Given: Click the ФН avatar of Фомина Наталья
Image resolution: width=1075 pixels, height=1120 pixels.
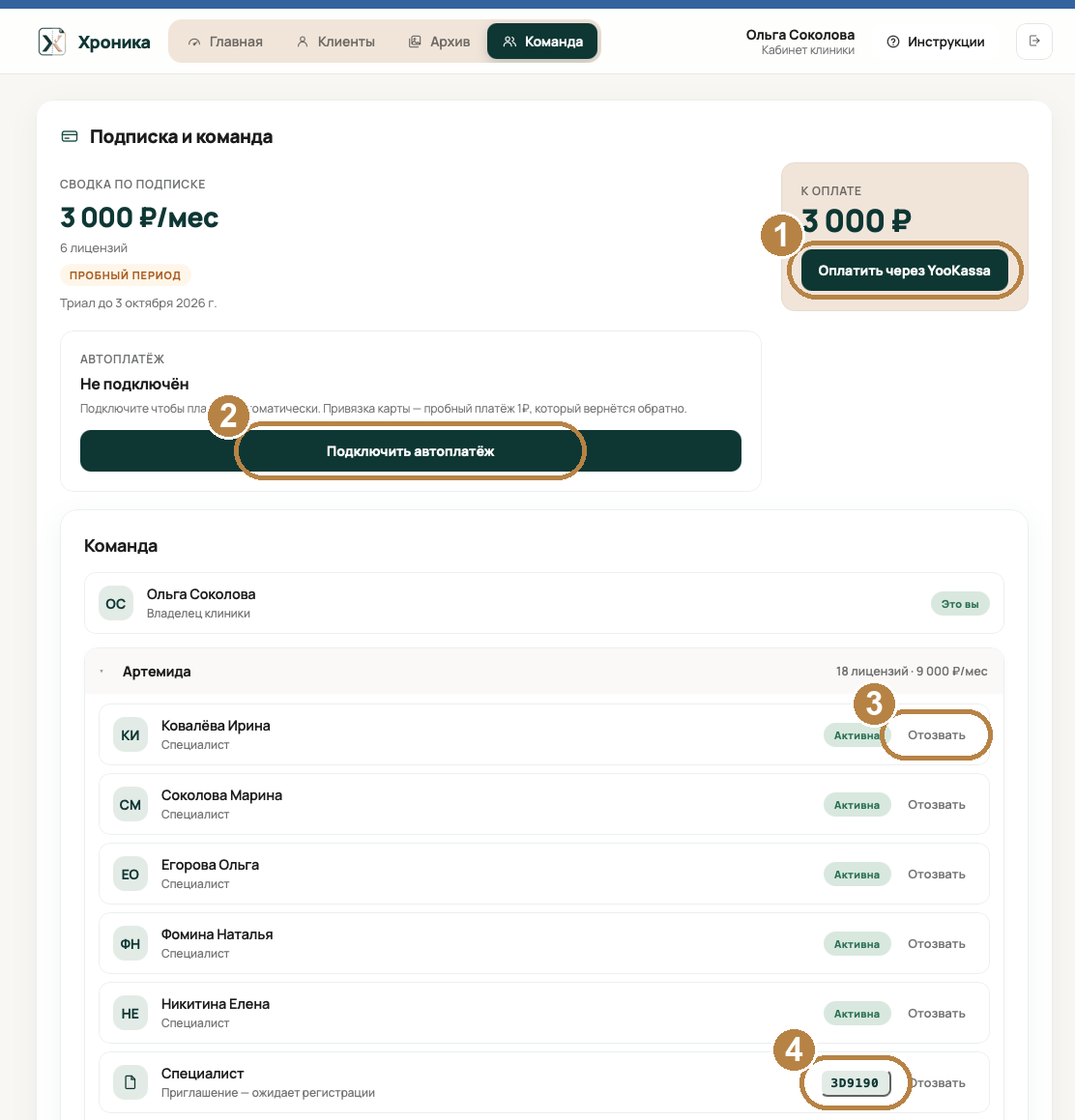Looking at the screenshot, I should click(131, 943).
